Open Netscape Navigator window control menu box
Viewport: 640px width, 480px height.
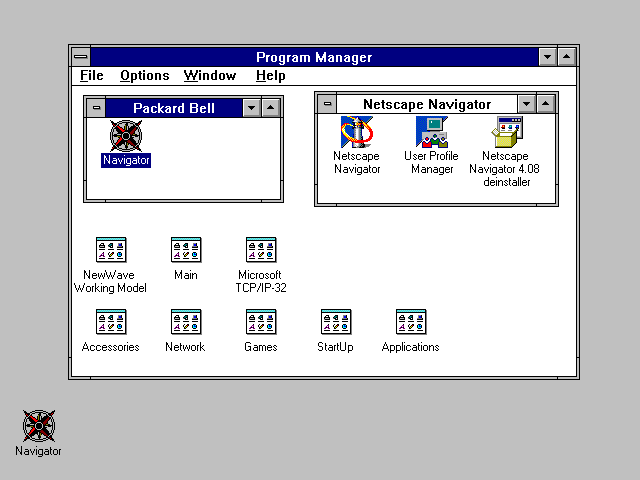pyautogui.click(x=327, y=104)
